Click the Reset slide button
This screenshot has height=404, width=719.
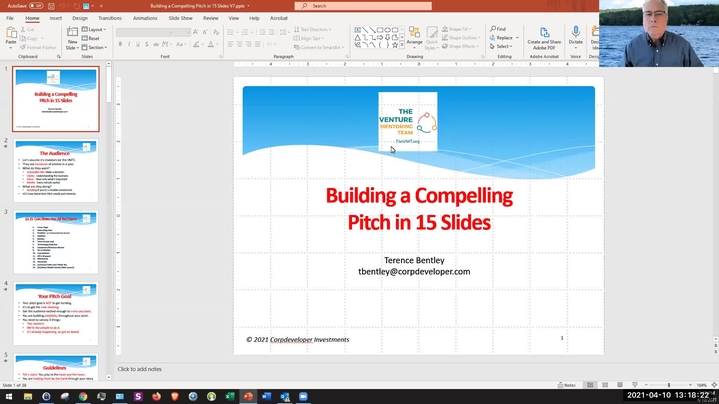click(91, 39)
